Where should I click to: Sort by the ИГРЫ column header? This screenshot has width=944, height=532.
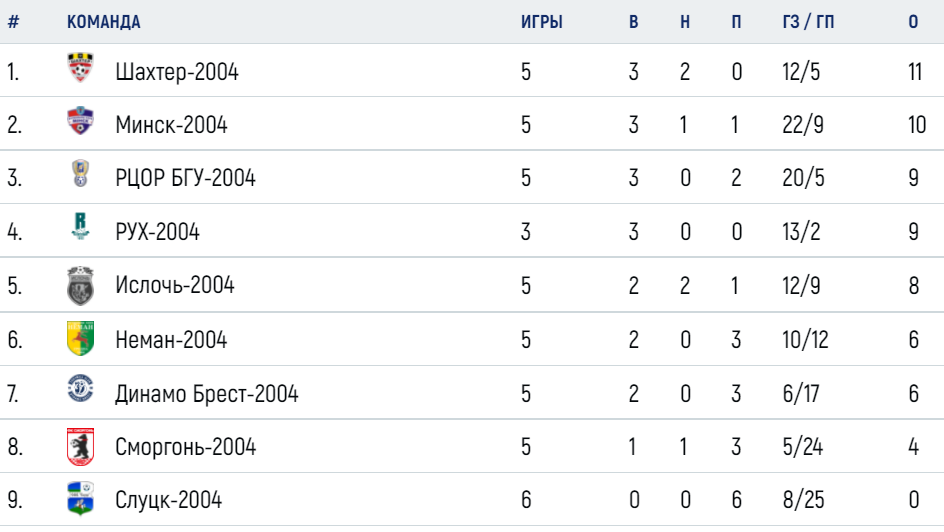(542, 22)
